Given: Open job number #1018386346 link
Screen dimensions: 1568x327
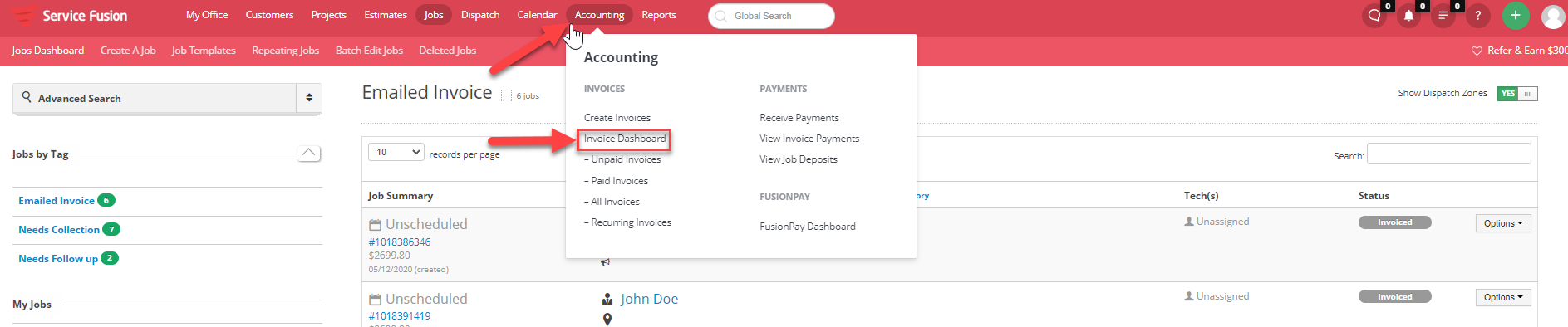Looking at the screenshot, I should pyautogui.click(x=400, y=242).
